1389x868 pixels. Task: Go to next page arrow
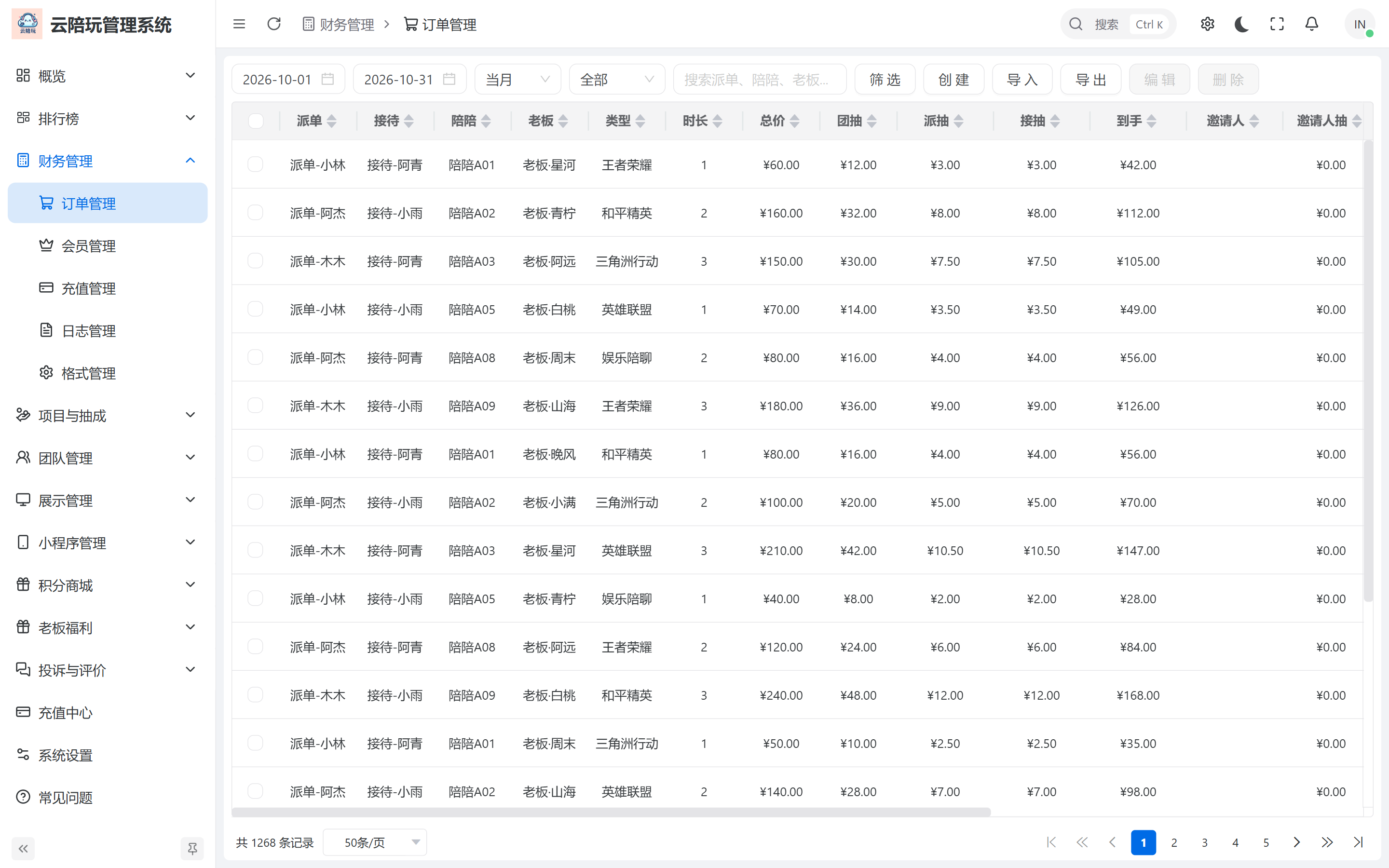(1296, 842)
